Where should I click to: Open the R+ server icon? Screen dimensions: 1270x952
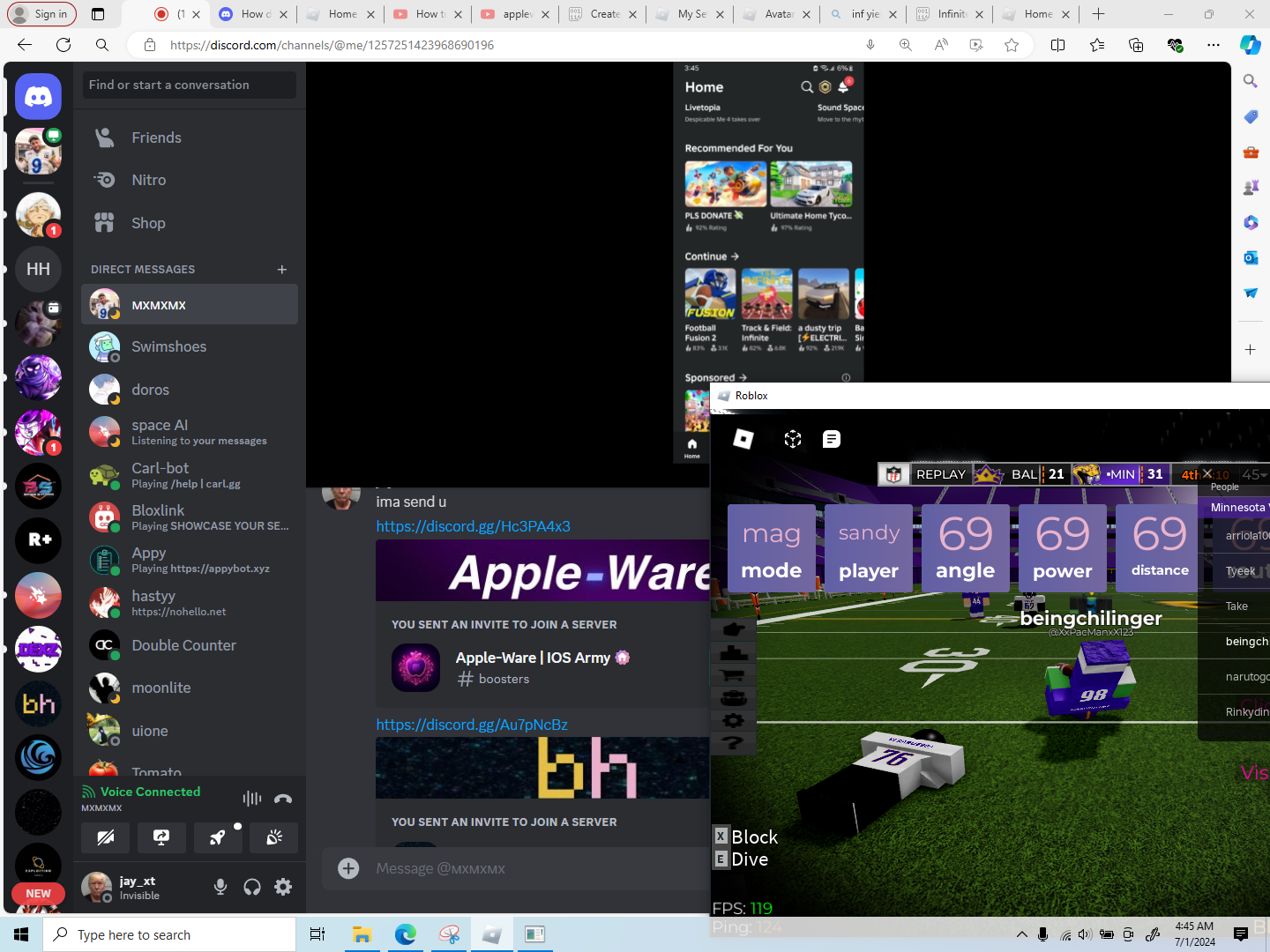[x=38, y=539]
